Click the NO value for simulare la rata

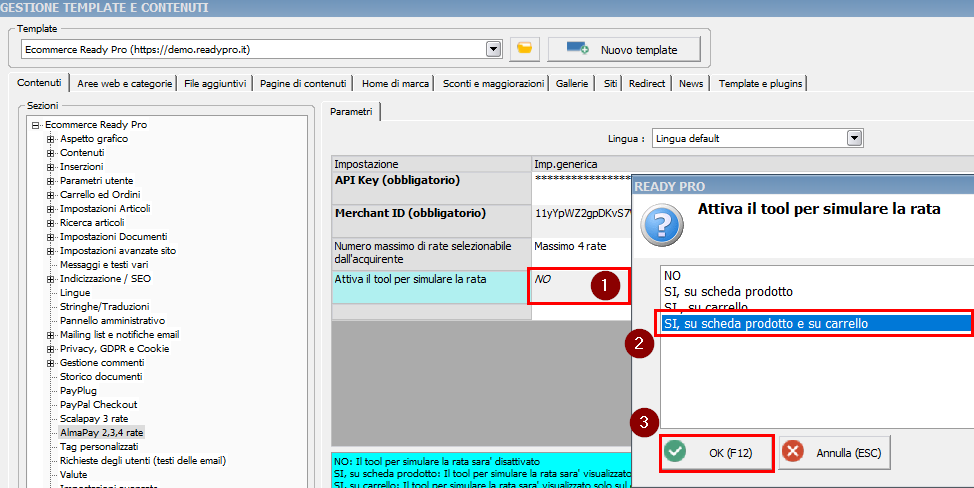pyautogui.click(x=579, y=287)
